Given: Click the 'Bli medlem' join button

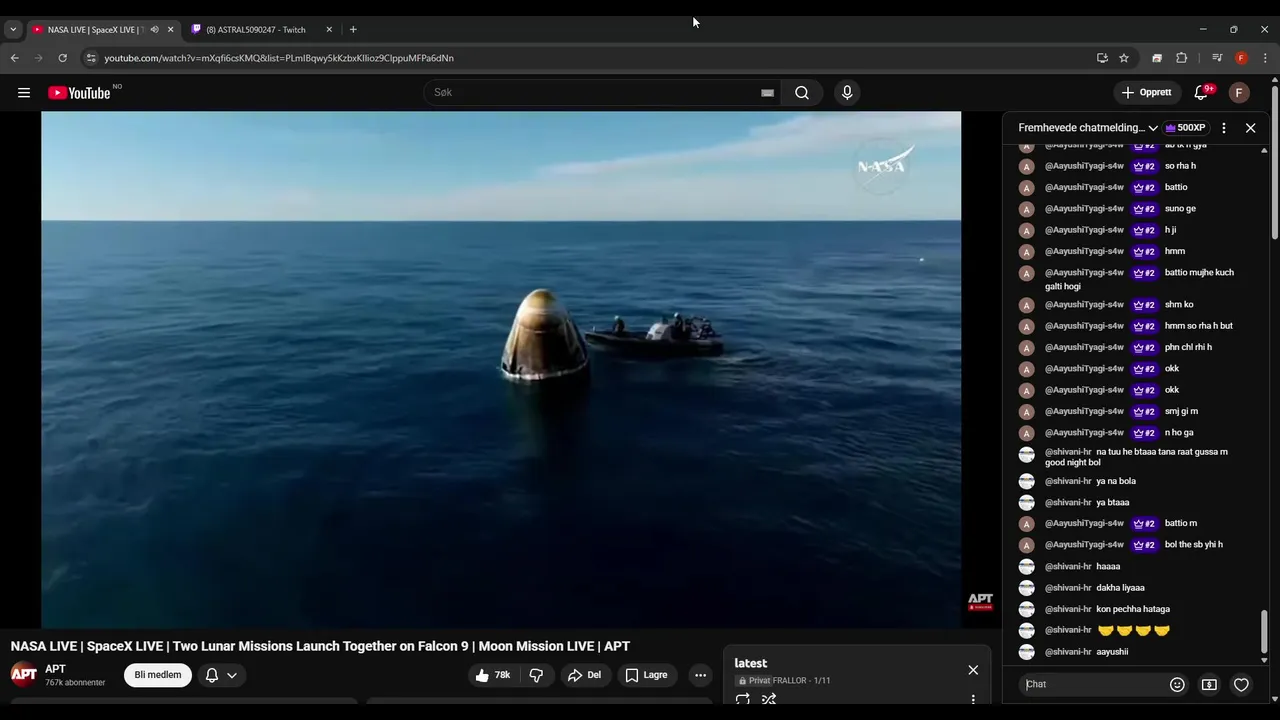Looking at the screenshot, I should [x=158, y=675].
